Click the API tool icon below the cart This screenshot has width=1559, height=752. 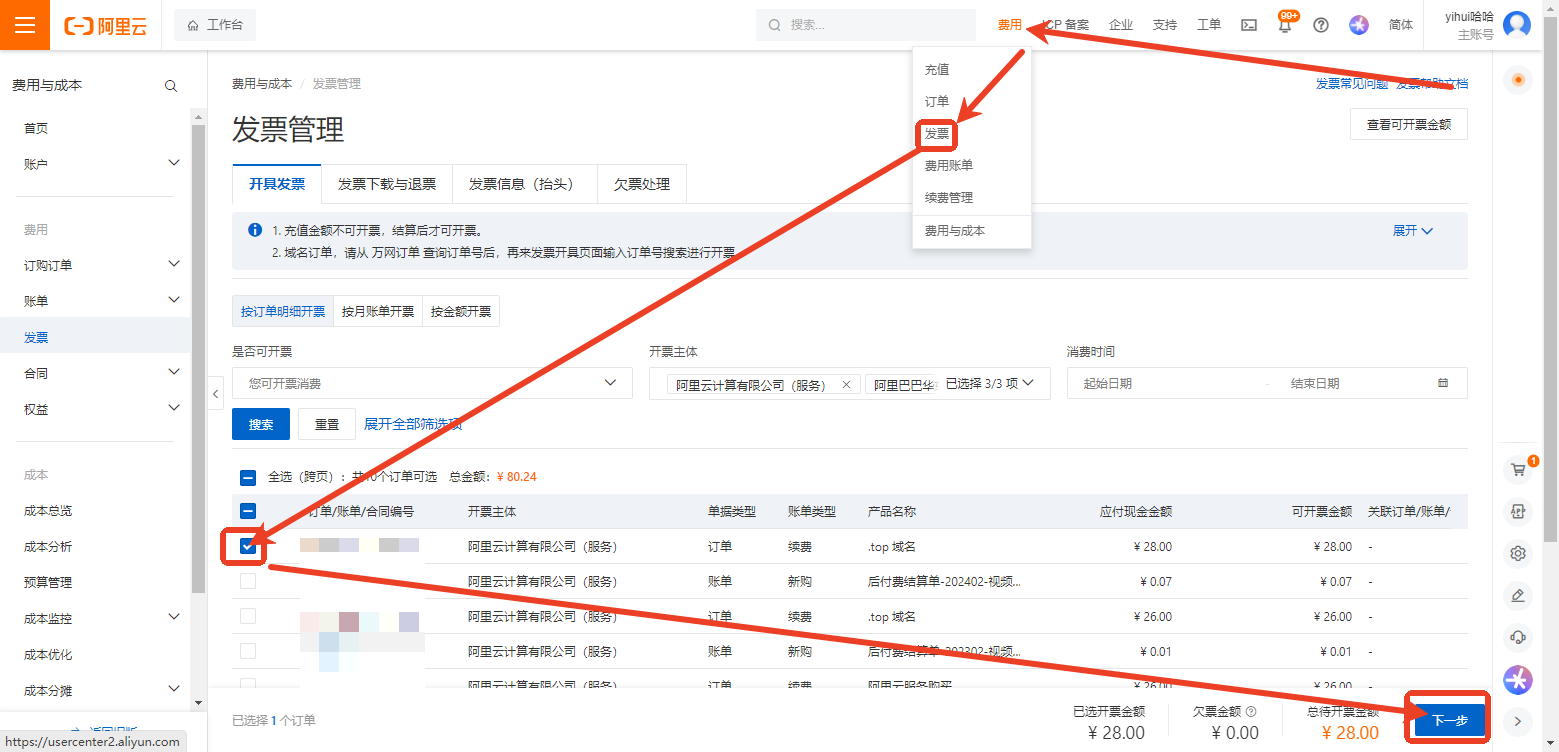(1518, 511)
